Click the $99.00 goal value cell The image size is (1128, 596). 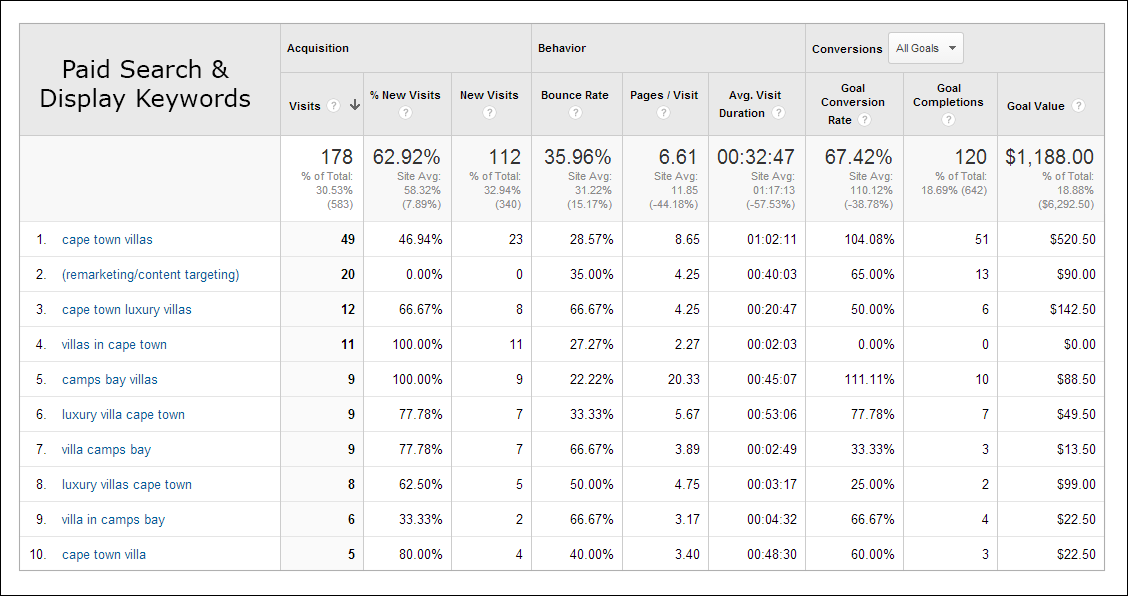coord(1075,484)
